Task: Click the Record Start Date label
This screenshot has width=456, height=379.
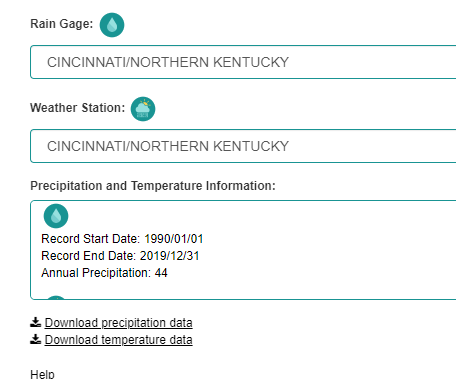Action: tap(90, 239)
